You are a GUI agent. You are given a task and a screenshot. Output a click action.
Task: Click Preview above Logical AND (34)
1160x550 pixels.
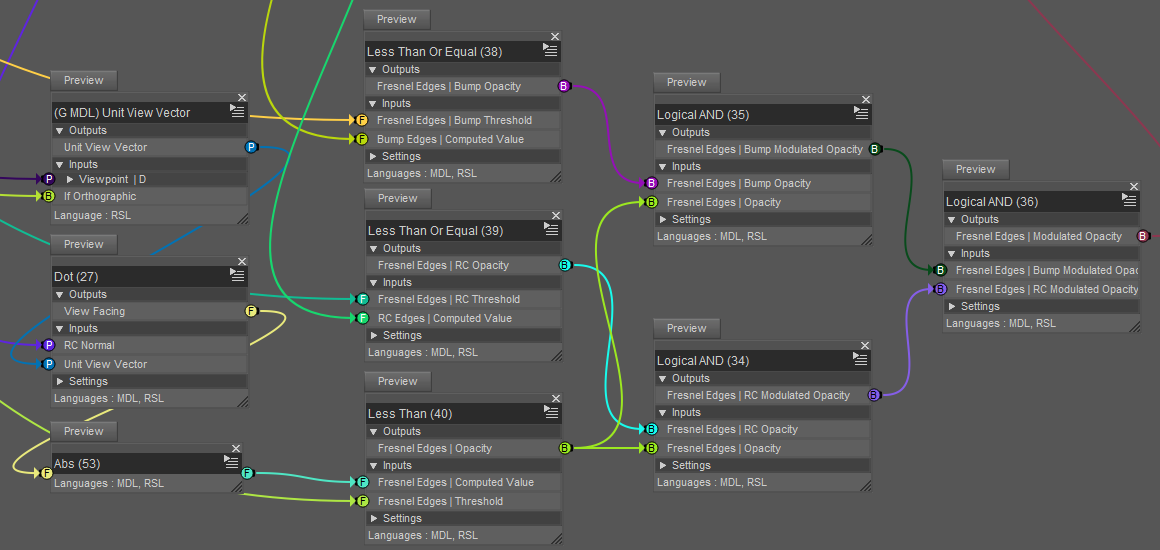(x=687, y=328)
